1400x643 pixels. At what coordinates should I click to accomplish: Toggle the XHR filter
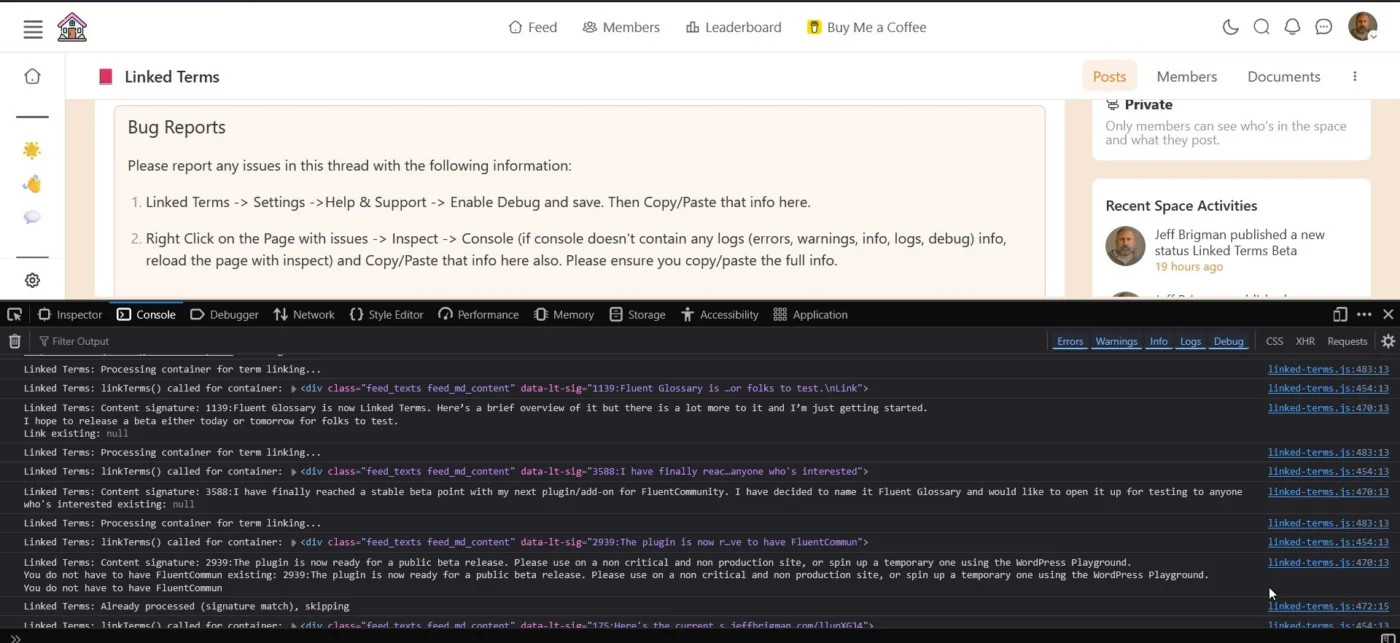[x=1305, y=341]
